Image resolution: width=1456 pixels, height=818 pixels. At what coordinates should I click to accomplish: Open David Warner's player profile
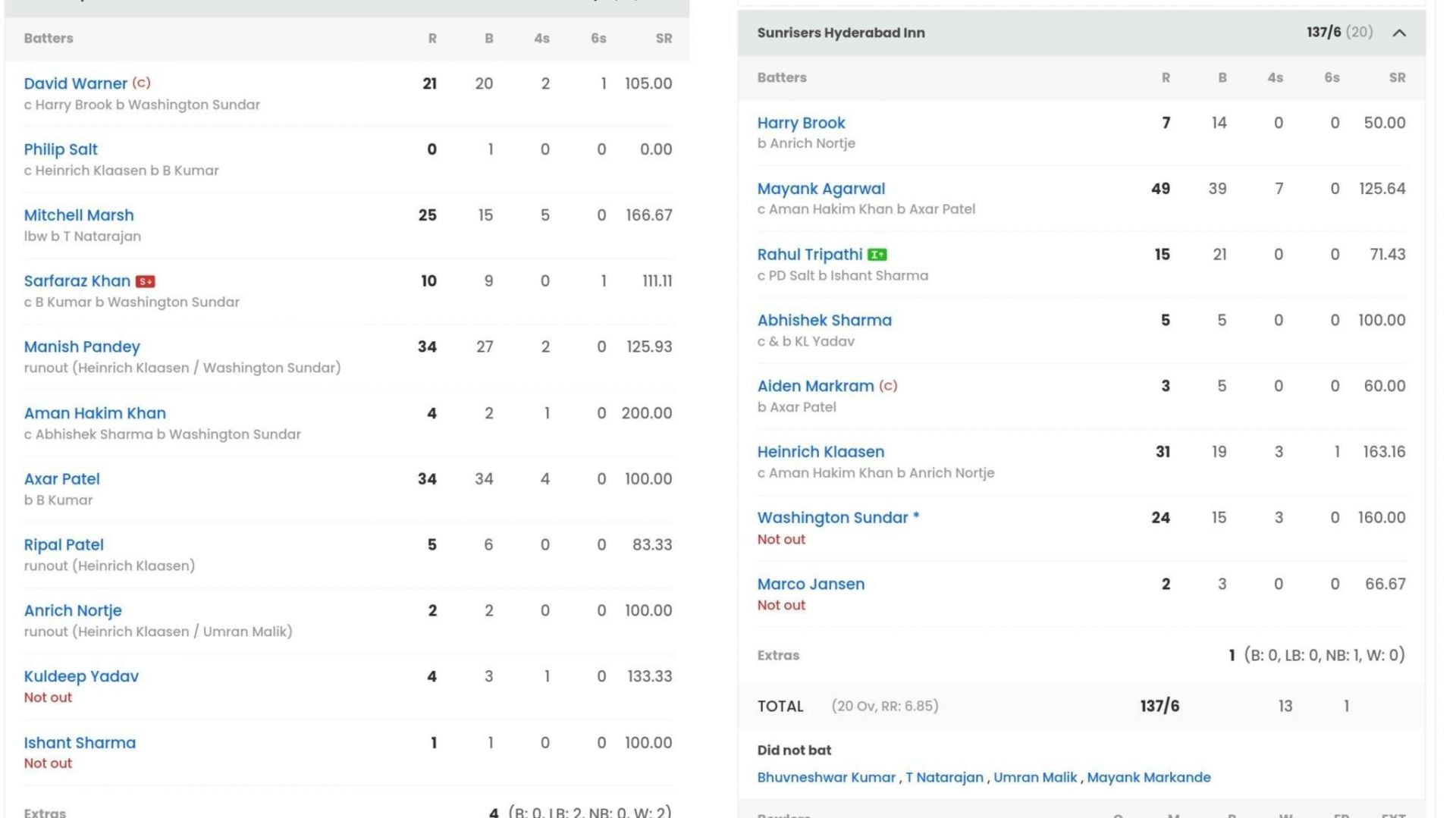75,83
